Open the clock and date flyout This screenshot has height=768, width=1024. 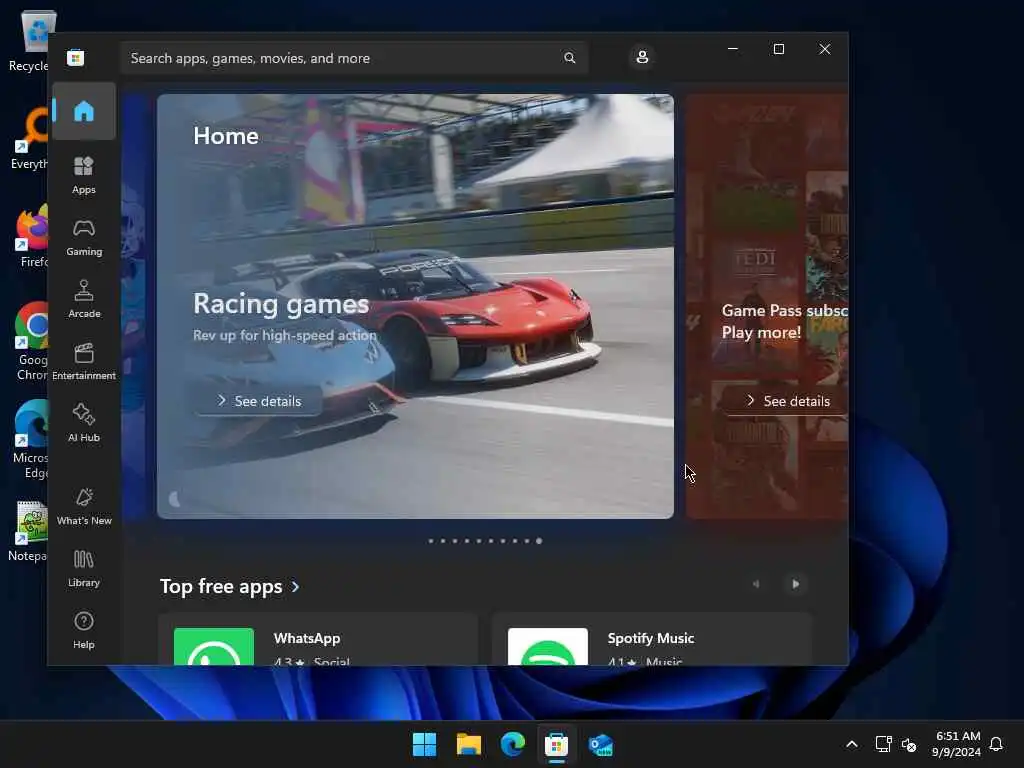click(956, 744)
